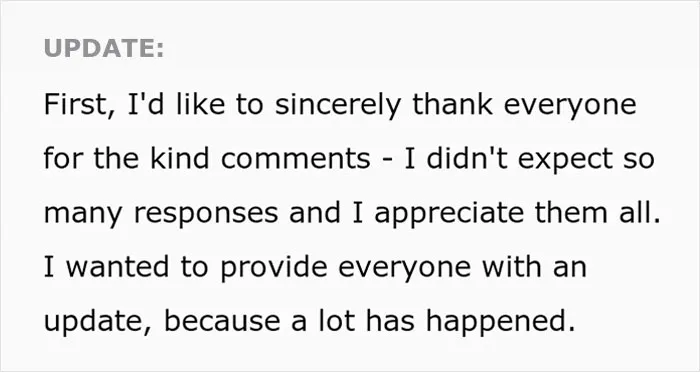Click the word 'update,' starting last line
The height and width of the screenshot is (372, 700).
click(98, 323)
